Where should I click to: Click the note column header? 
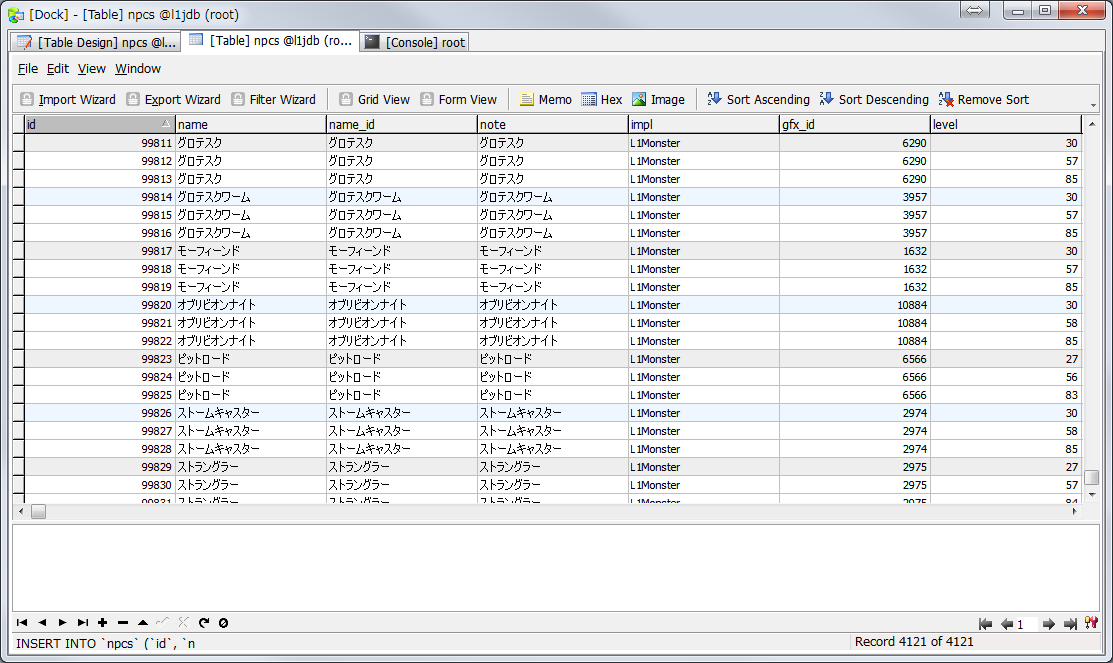tap(553, 124)
